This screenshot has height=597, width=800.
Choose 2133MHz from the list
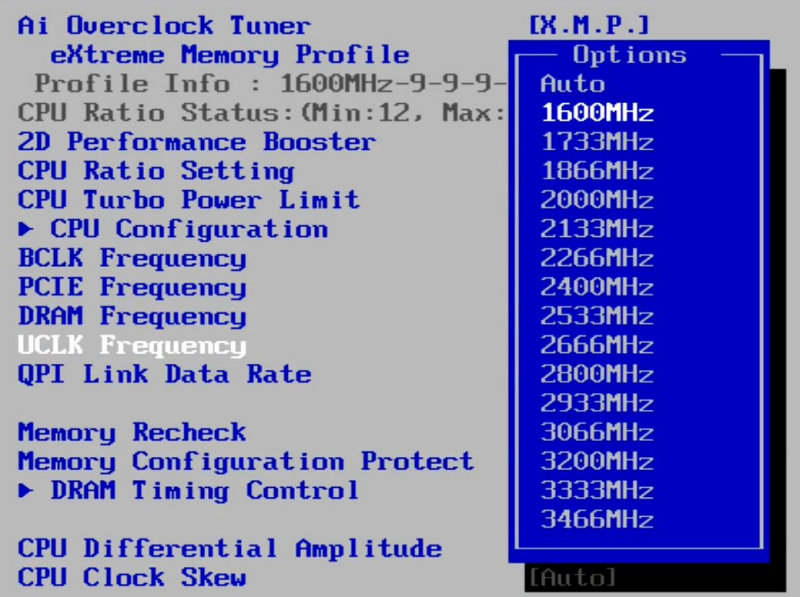click(597, 229)
